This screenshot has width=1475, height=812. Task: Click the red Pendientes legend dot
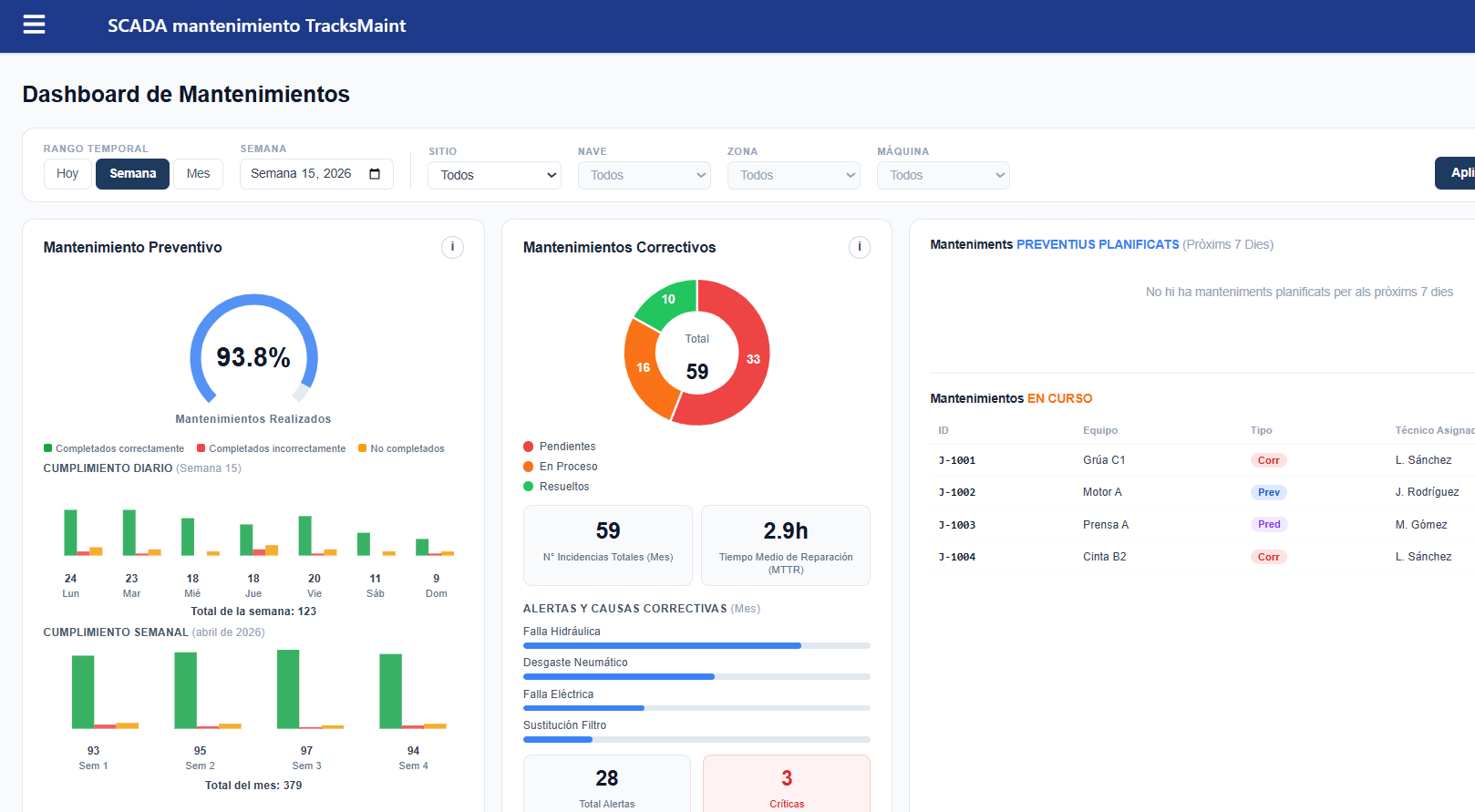point(529,447)
